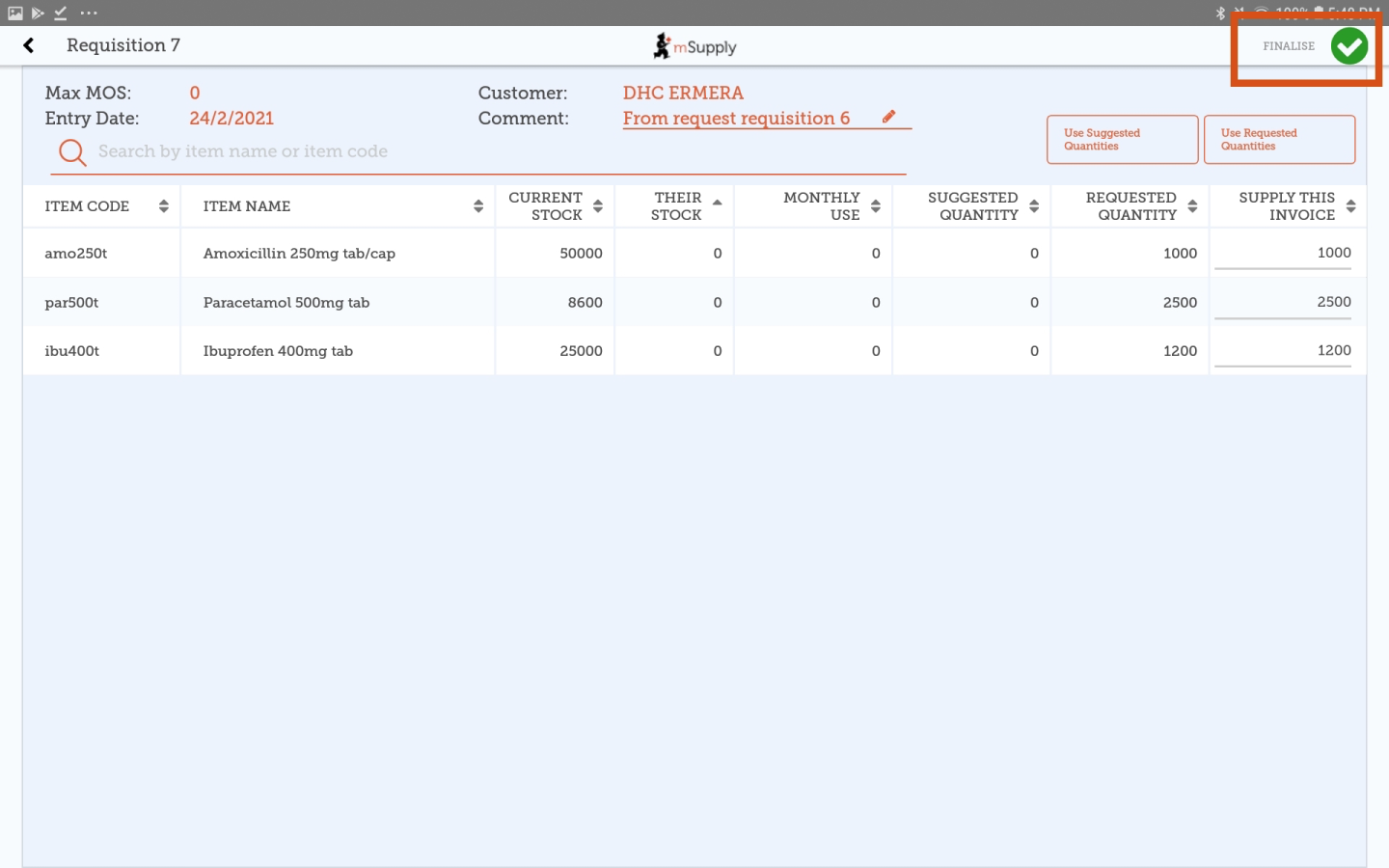1389x868 pixels.
Task: Tap the search magnifier icon
Action: [x=72, y=152]
